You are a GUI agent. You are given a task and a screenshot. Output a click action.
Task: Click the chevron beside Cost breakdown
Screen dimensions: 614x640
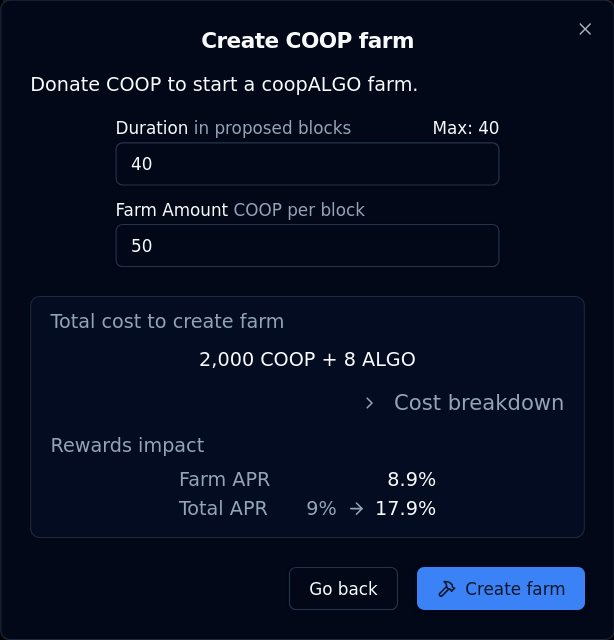tap(369, 403)
